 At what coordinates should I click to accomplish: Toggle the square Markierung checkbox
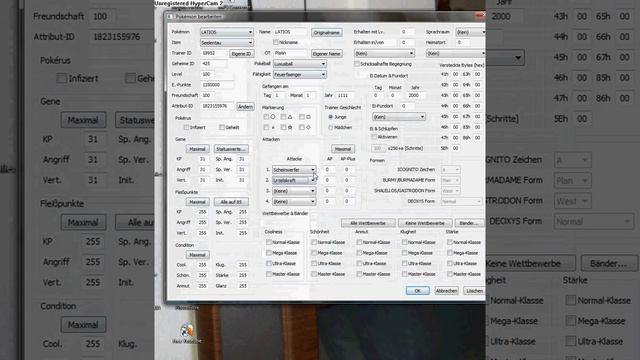click(x=302, y=117)
